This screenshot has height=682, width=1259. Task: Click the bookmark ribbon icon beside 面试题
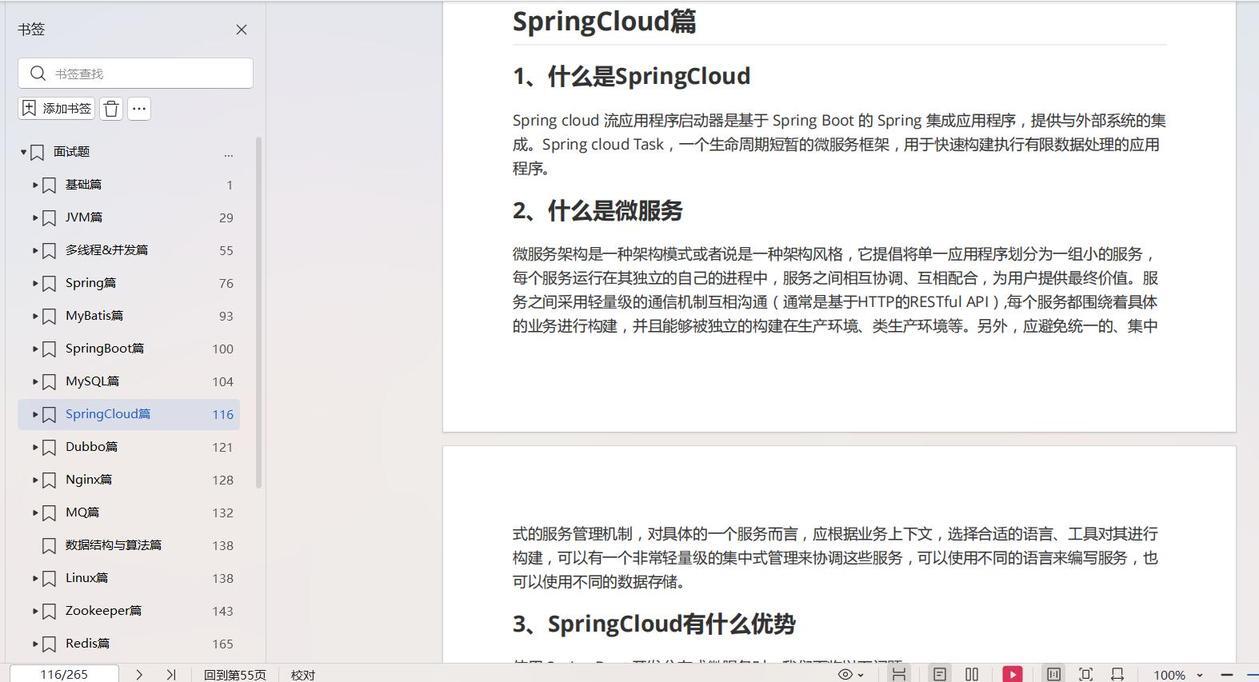(37, 152)
